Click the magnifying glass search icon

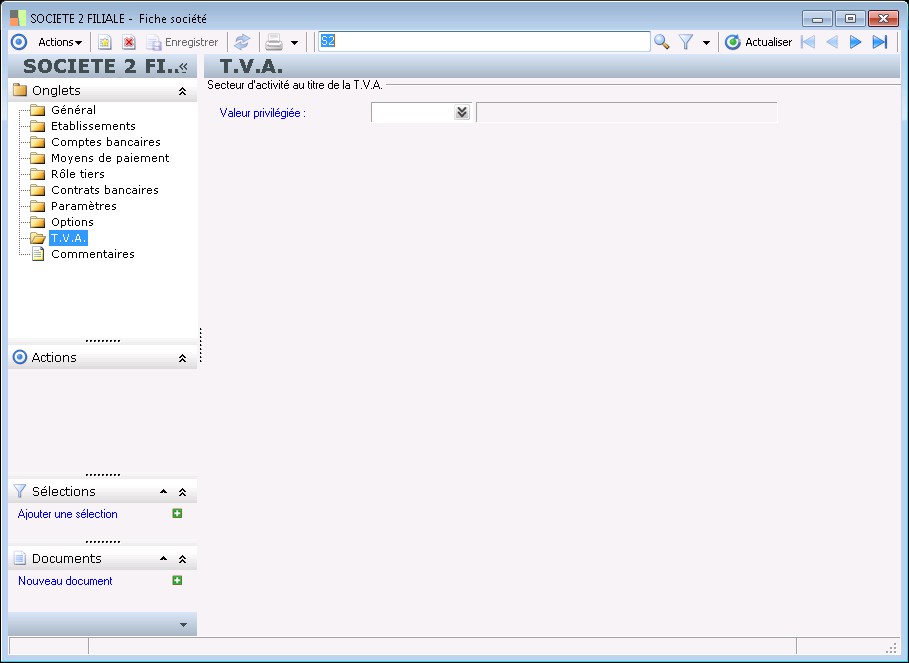661,42
